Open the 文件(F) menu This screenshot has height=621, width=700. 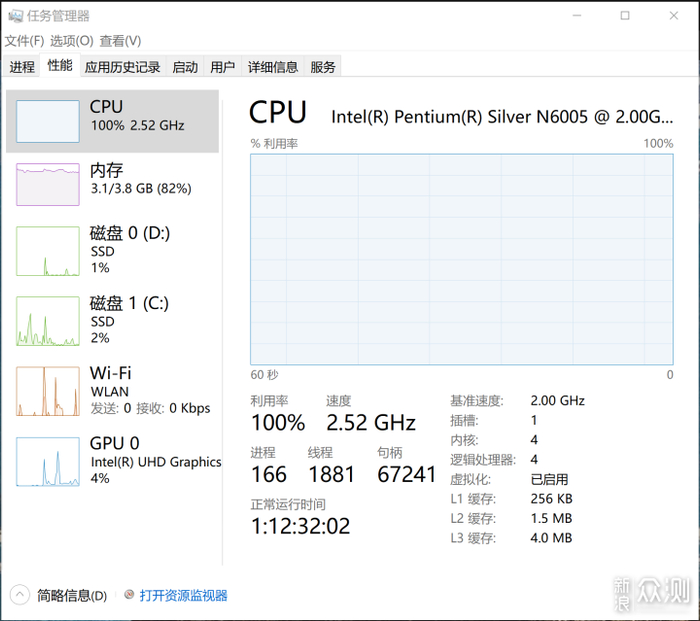tap(24, 41)
